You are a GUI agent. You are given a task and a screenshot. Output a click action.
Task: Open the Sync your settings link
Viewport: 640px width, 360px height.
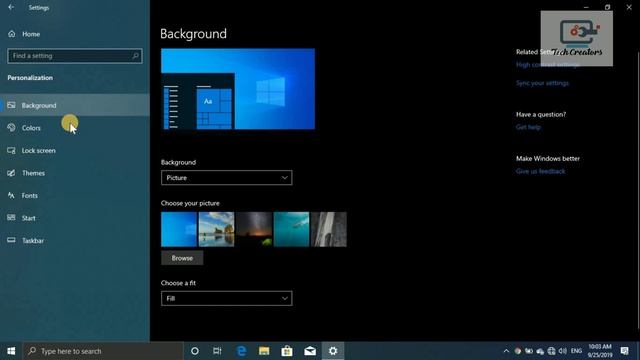coord(542,83)
